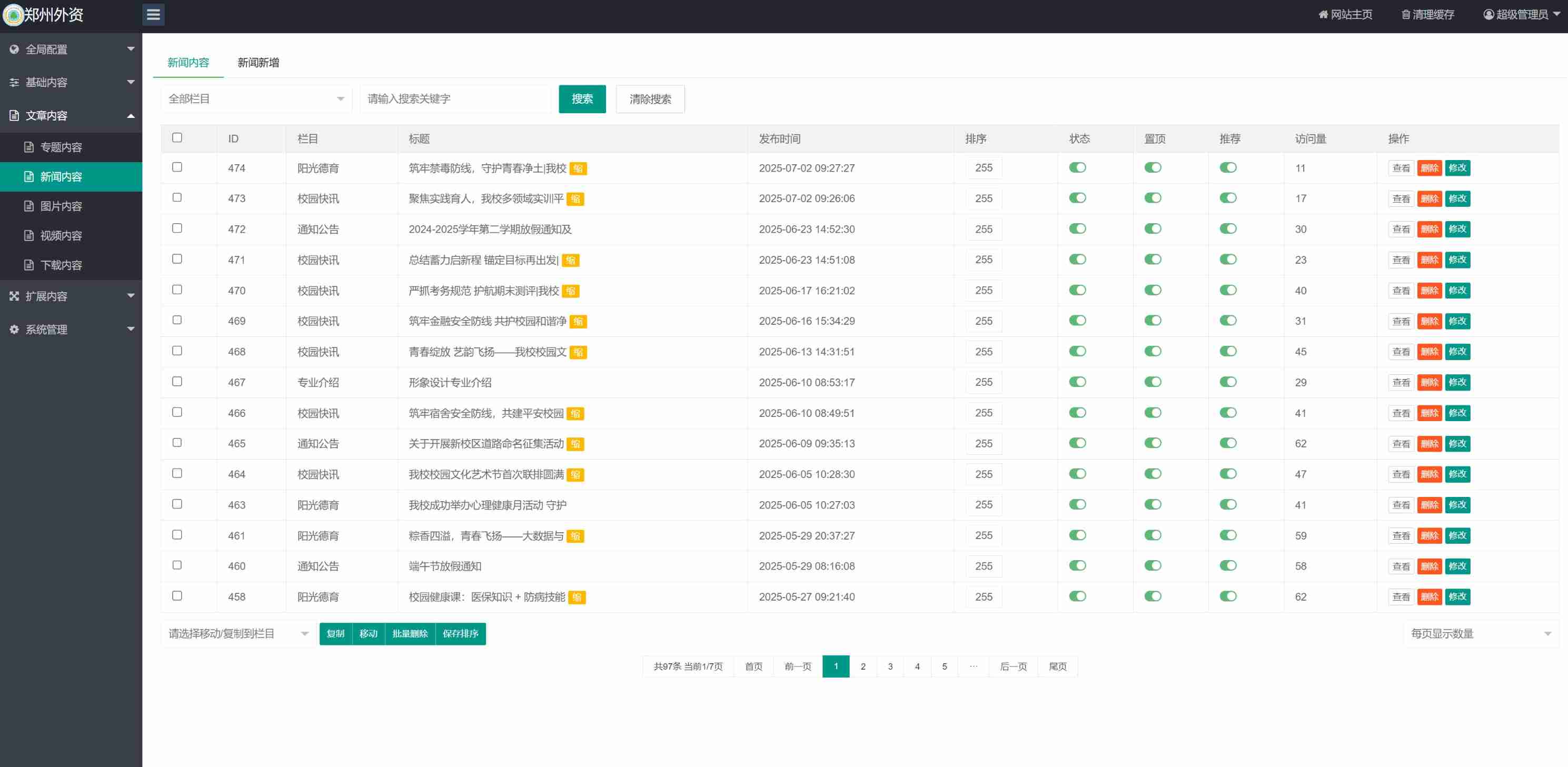Click the green 搜索 button
The height and width of the screenshot is (767, 1568).
[582, 99]
